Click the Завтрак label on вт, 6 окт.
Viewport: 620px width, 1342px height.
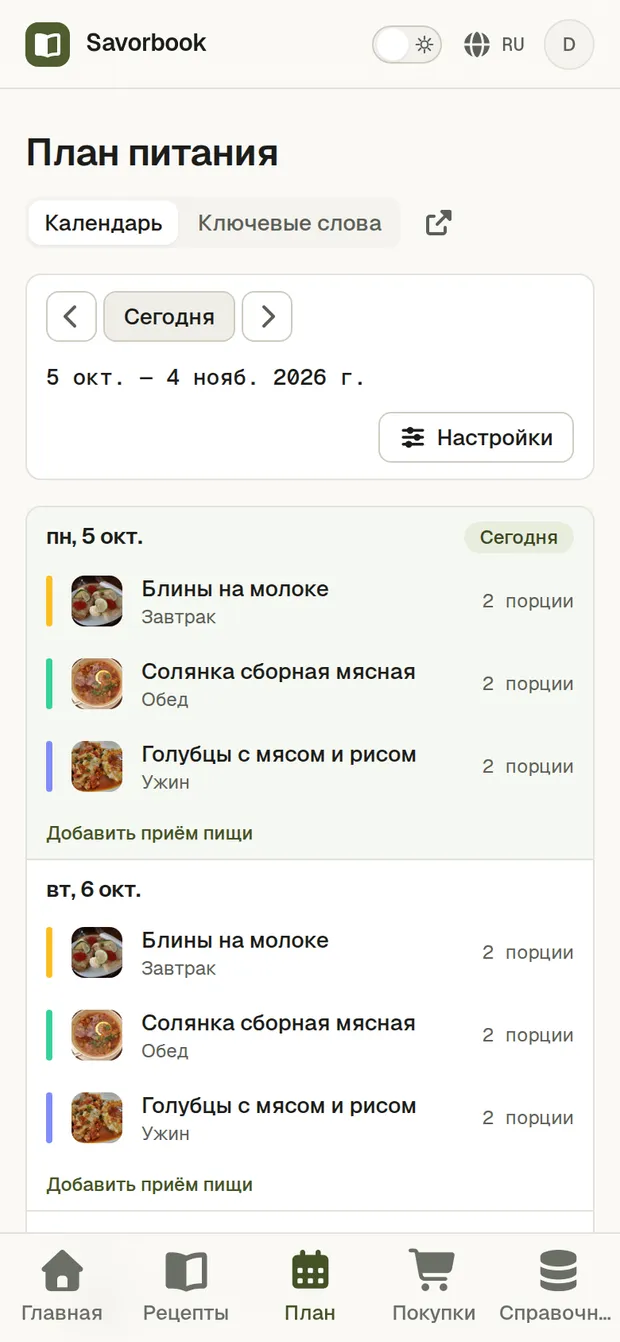[x=179, y=968]
